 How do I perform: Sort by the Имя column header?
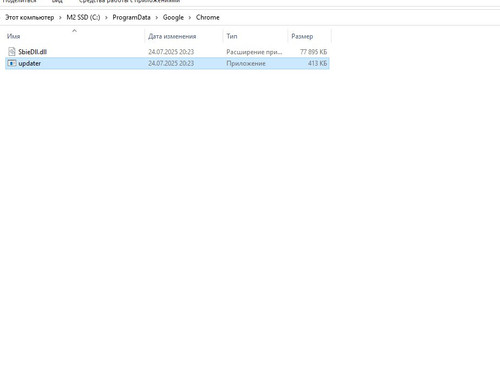[x=14, y=36]
